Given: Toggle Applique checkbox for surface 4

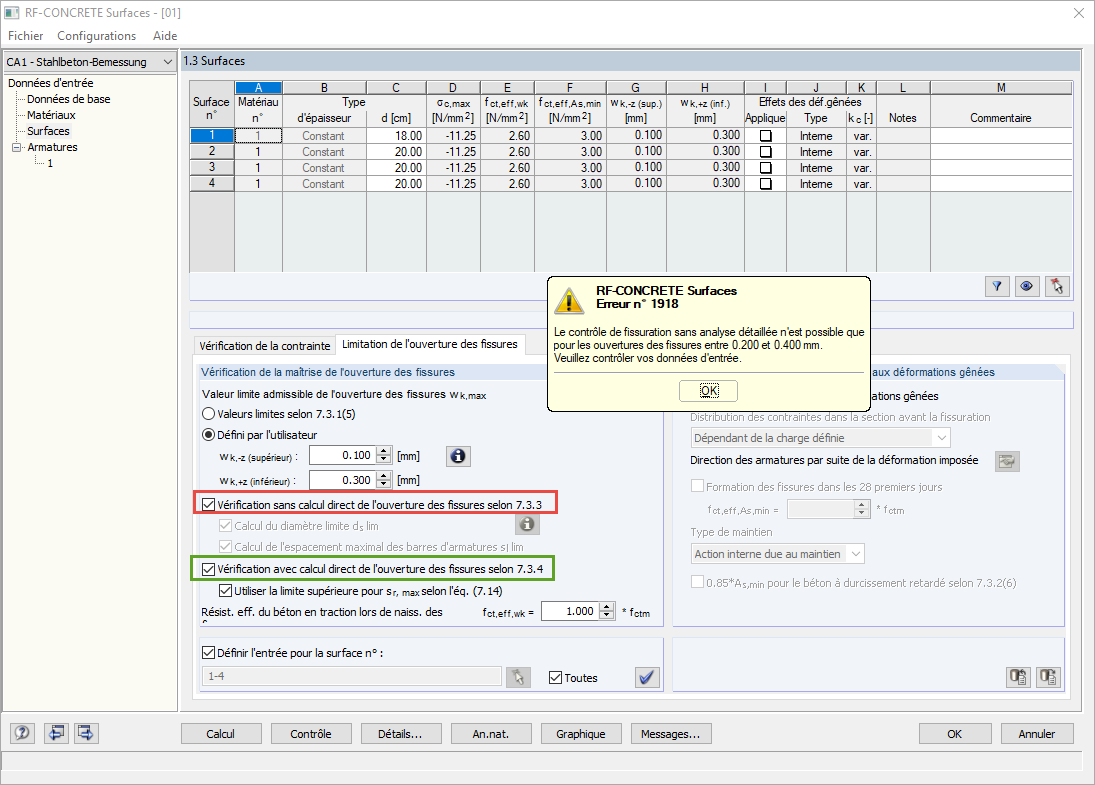Looking at the screenshot, I should pos(765,184).
